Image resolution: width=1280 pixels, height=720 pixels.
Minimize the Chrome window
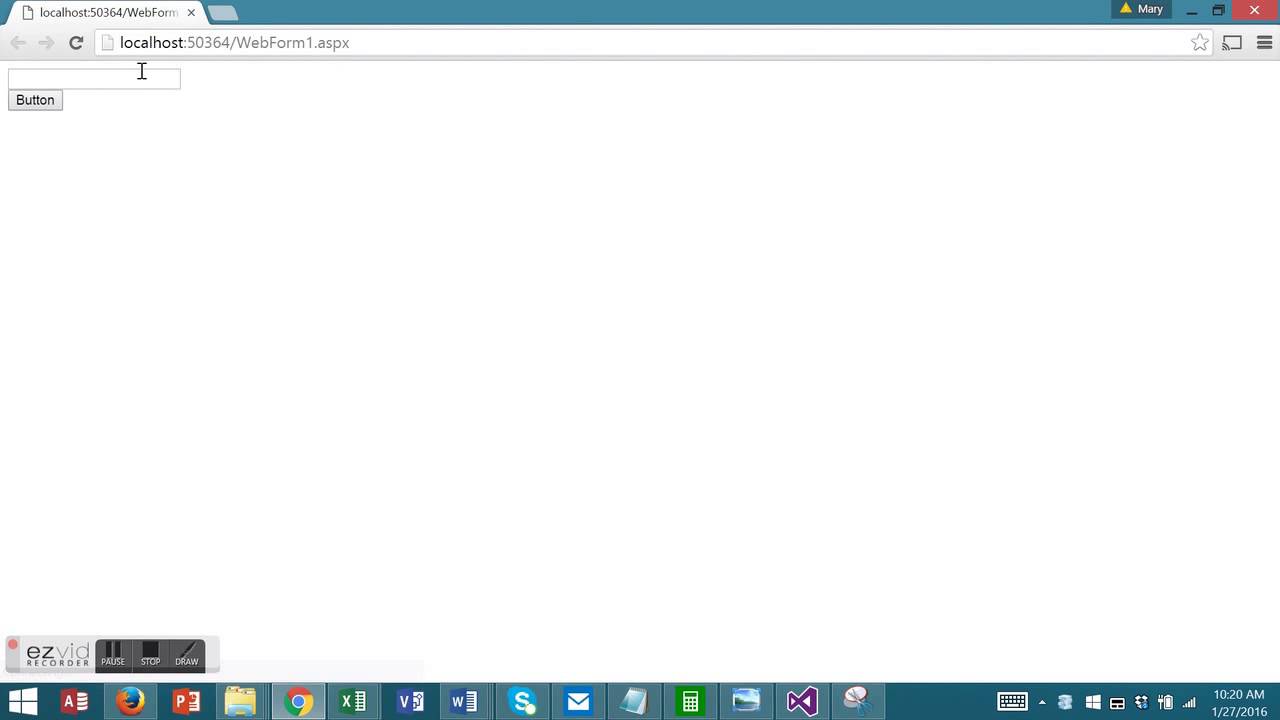(x=1192, y=10)
